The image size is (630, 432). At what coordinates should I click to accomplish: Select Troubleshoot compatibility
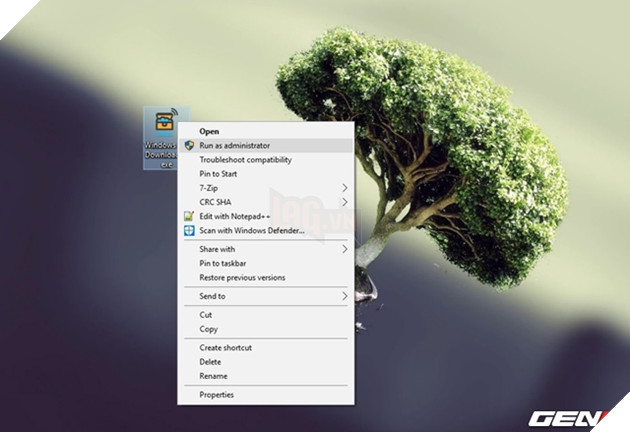[266, 160]
